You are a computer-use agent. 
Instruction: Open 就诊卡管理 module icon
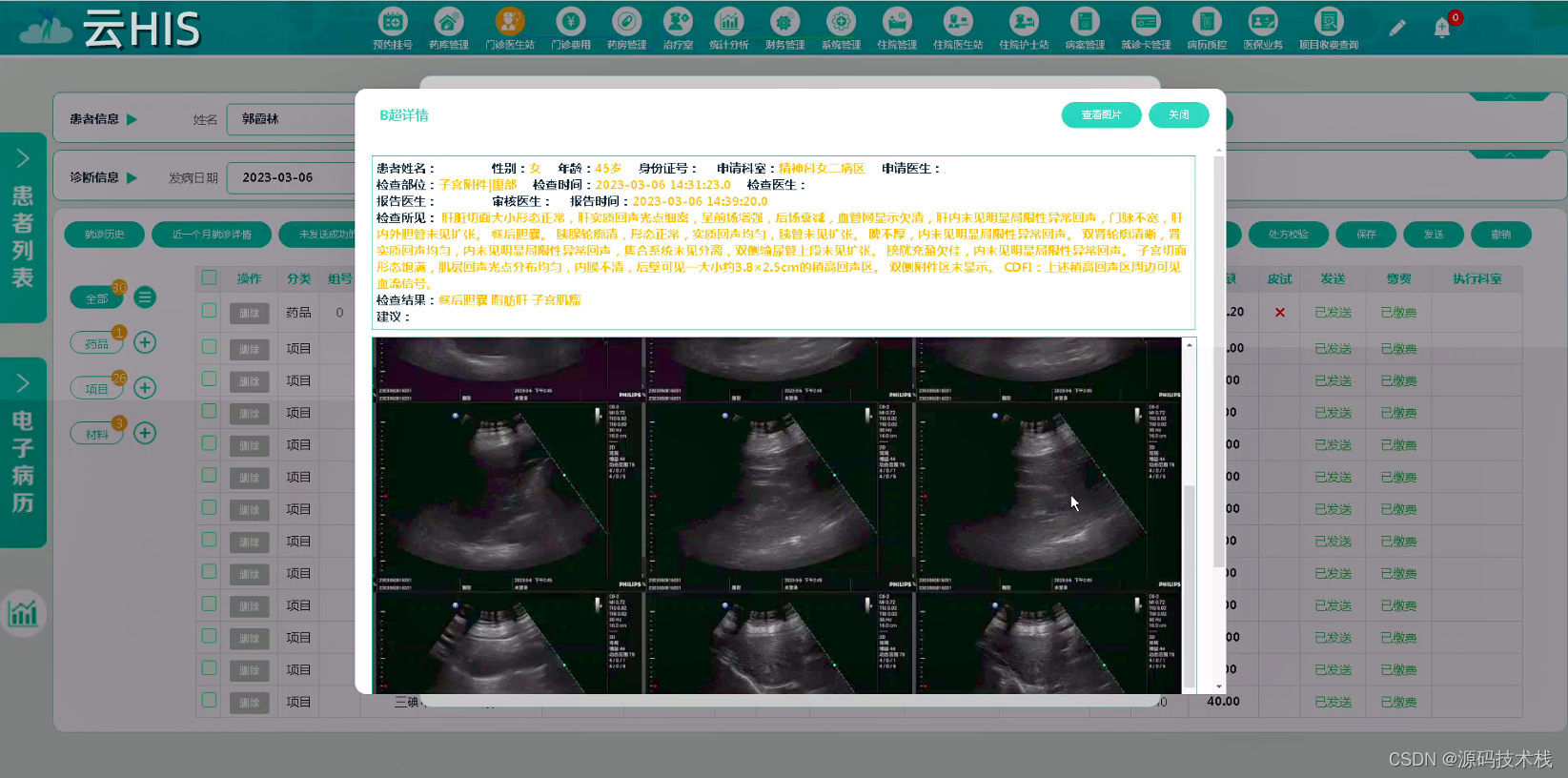pyautogui.click(x=1146, y=28)
